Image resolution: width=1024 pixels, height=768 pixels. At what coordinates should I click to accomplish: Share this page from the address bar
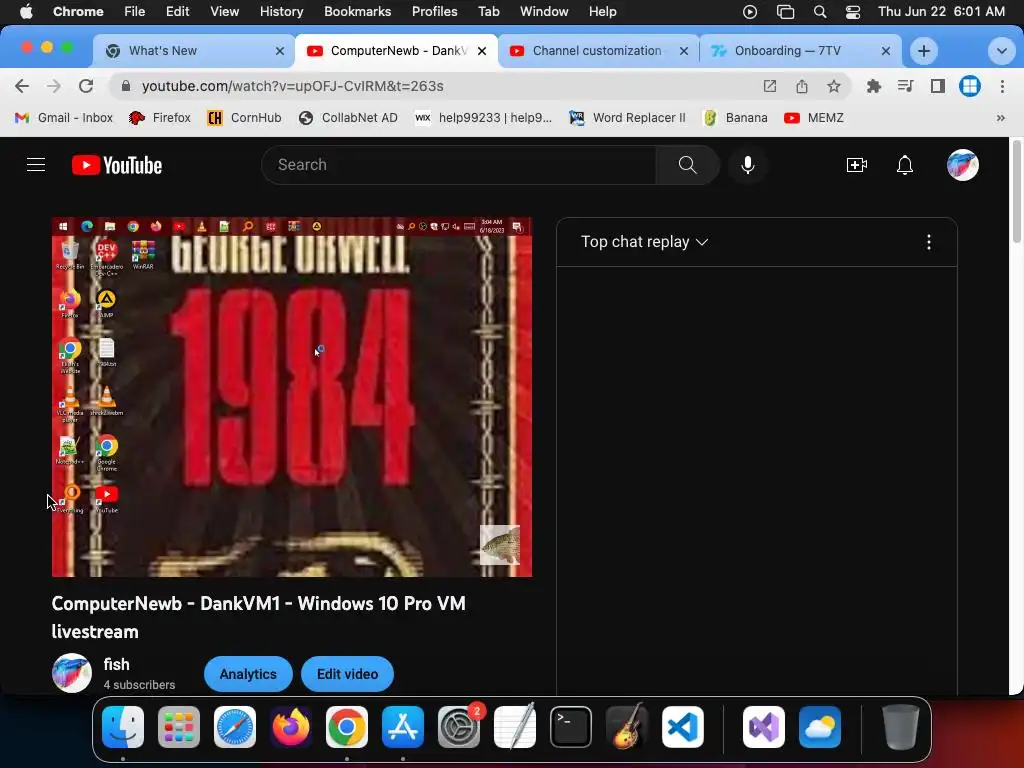[802, 86]
